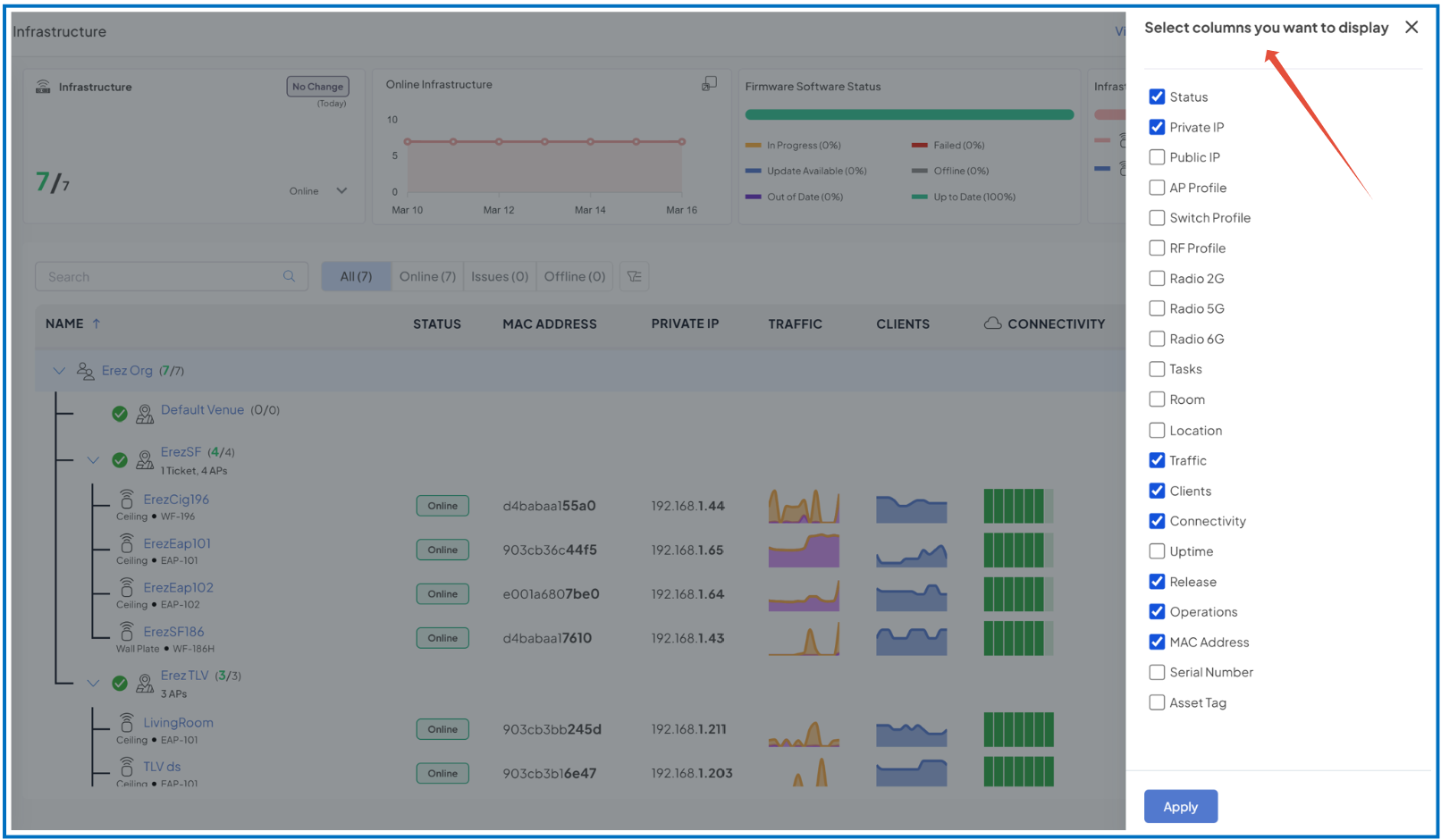Collapse the Erez Org tree node
The image size is (1441, 840).
[x=59, y=370]
